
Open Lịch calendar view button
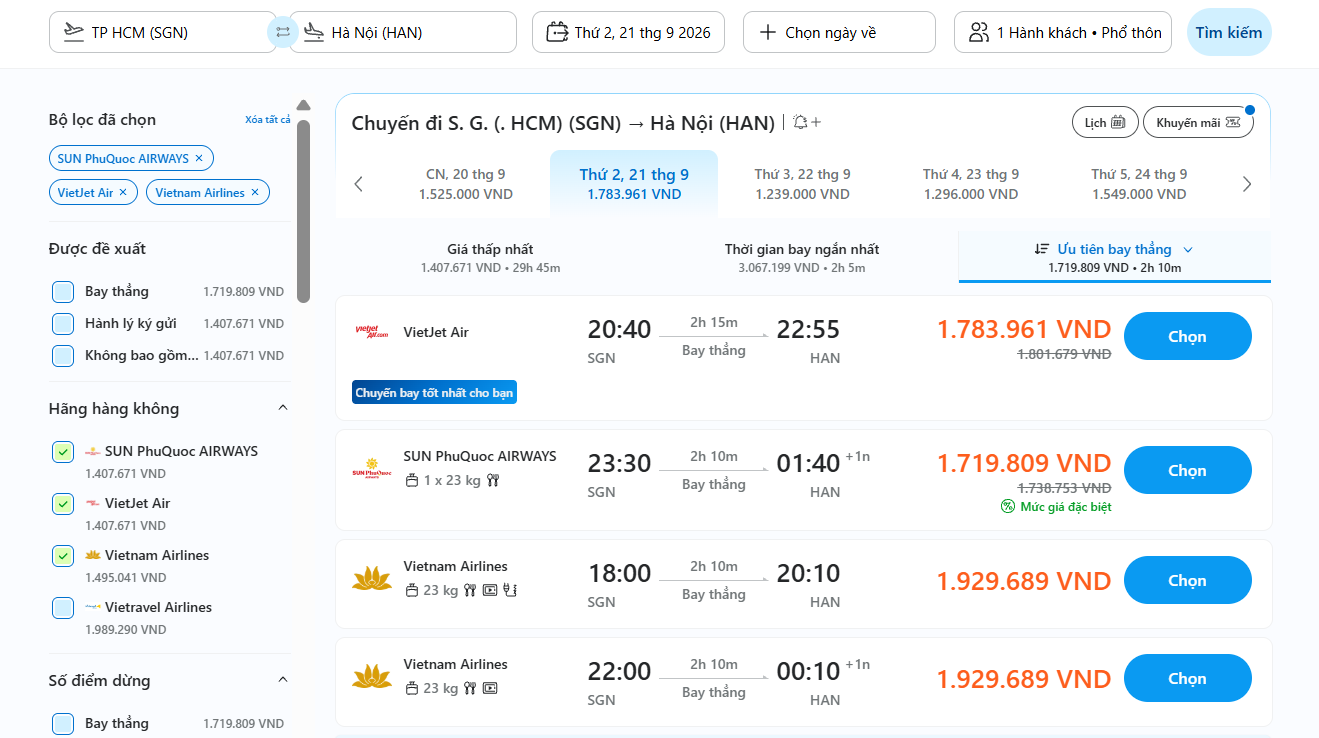[x=1105, y=122]
